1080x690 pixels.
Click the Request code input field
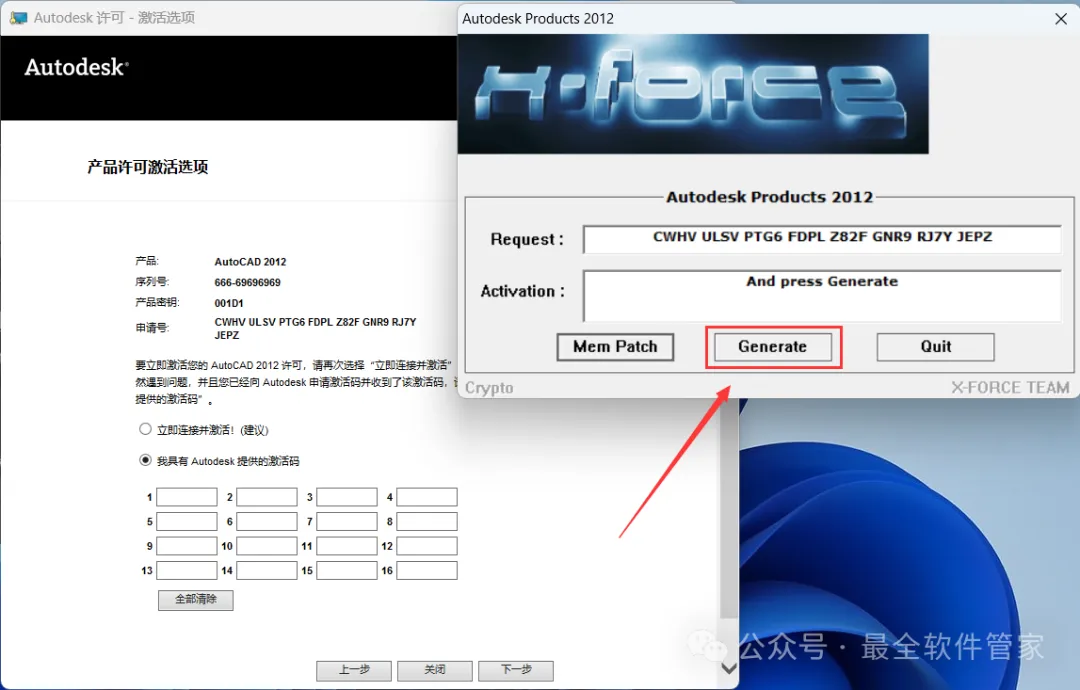tap(822, 239)
